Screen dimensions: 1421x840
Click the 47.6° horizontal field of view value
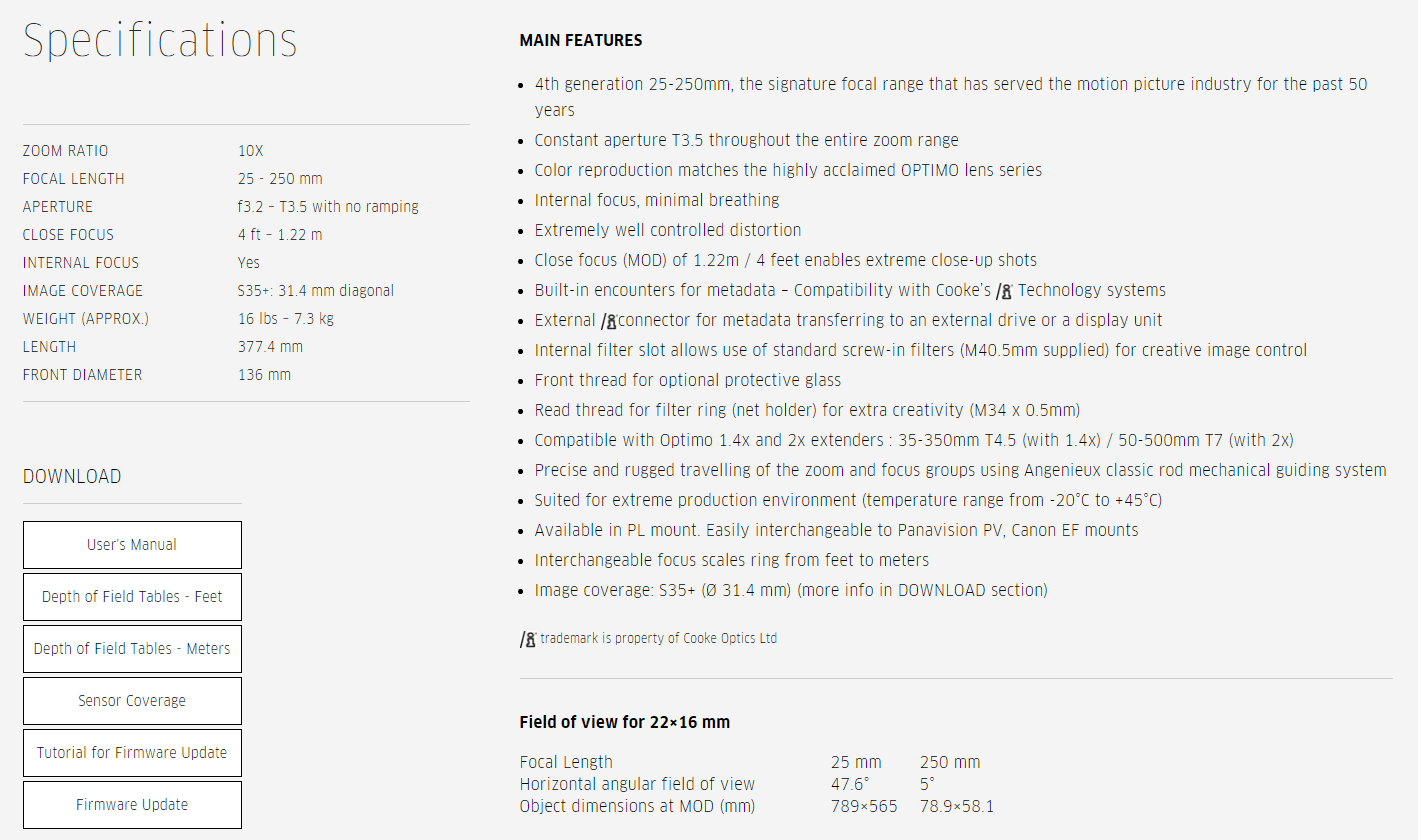[x=850, y=784]
